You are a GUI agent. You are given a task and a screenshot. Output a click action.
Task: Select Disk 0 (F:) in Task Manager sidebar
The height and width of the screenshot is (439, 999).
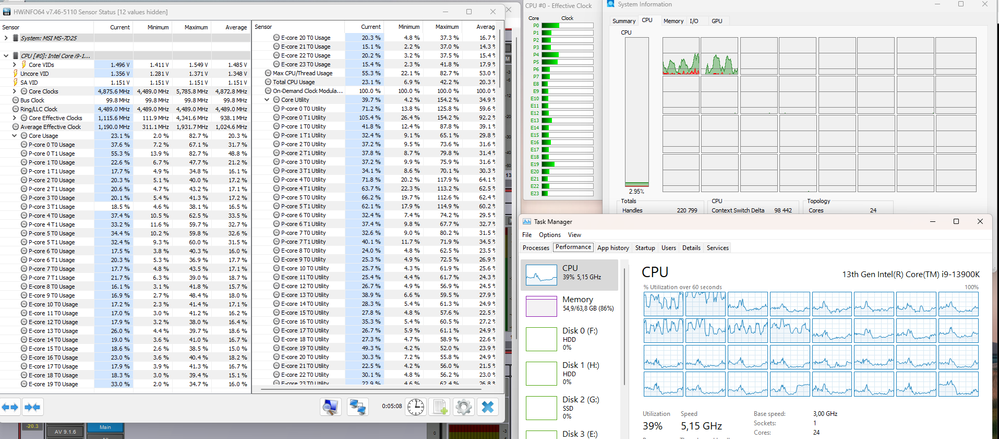pos(570,338)
